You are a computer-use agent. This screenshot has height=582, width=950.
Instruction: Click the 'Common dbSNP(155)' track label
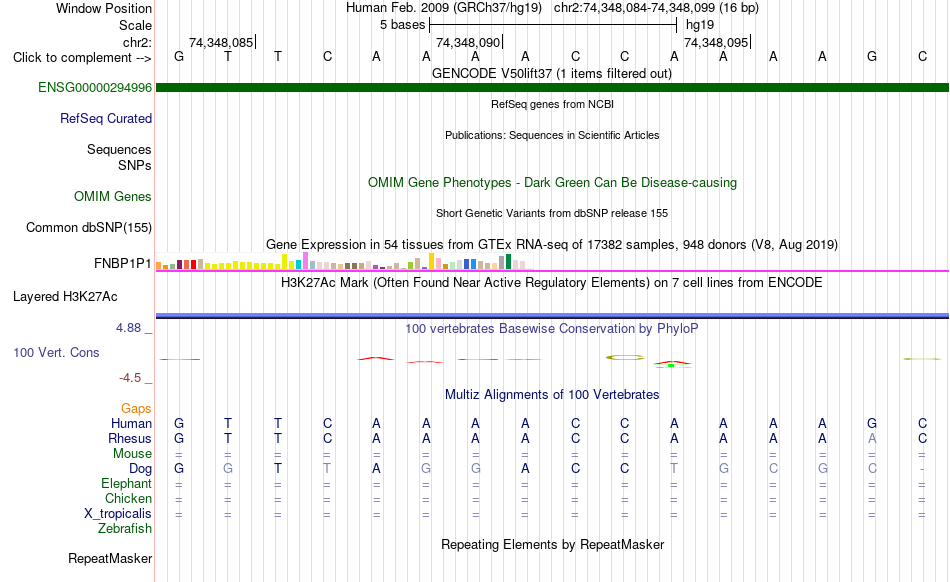click(x=88, y=228)
